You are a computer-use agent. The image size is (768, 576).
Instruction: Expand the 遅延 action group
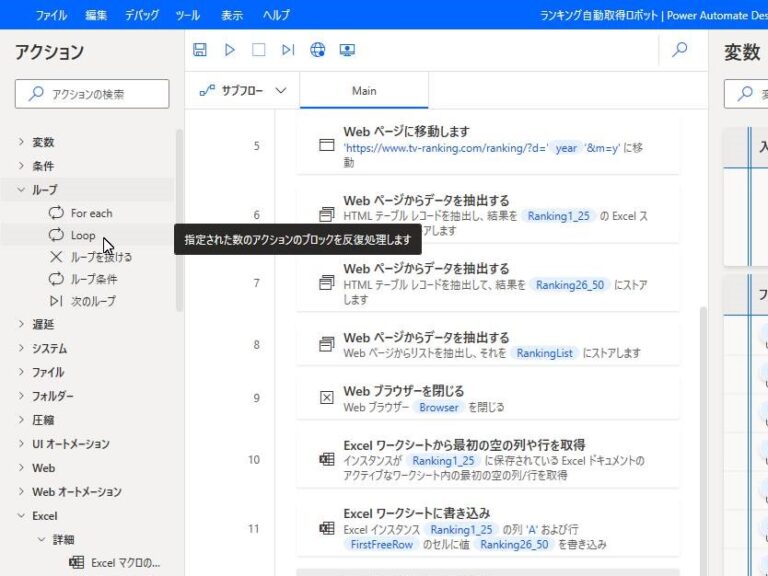click(21, 324)
